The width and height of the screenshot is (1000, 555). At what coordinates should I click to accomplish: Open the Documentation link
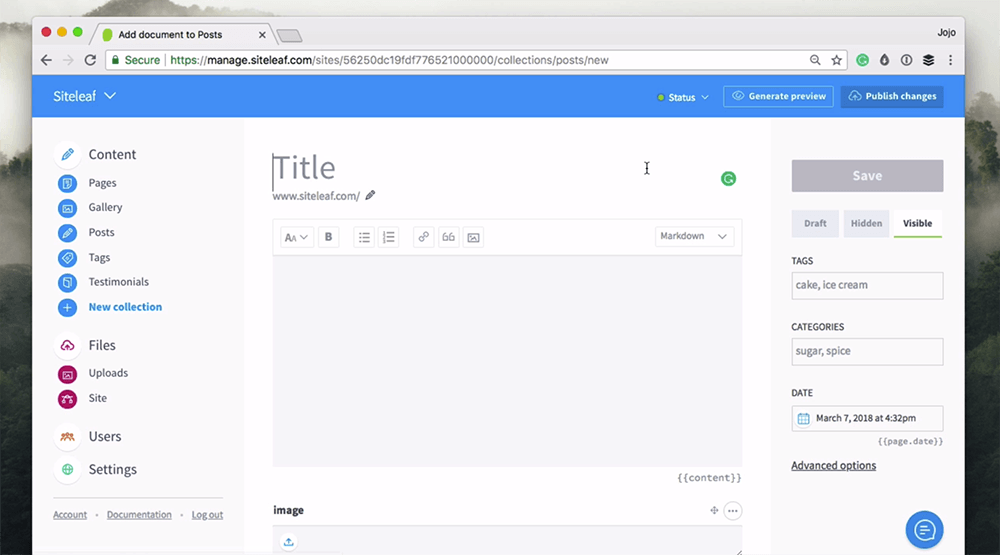point(139,515)
